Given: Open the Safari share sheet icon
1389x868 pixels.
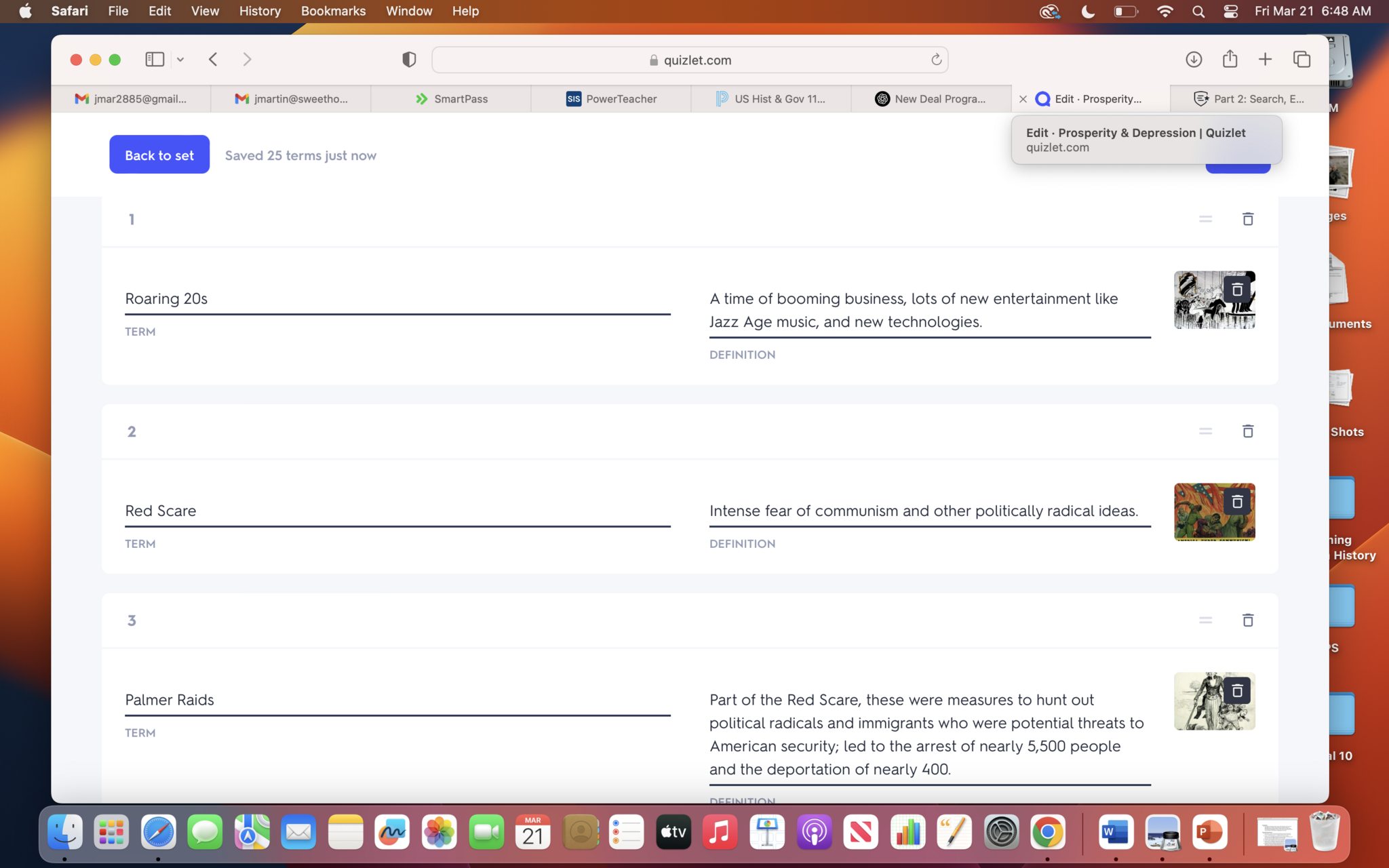Looking at the screenshot, I should click(x=1230, y=60).
